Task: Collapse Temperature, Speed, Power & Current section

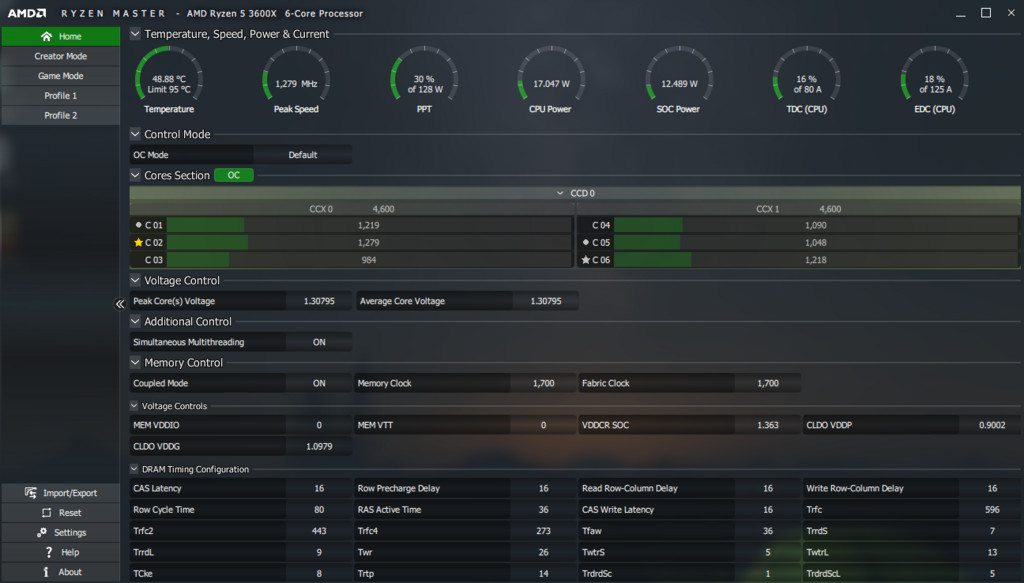Action: (135, 34)
